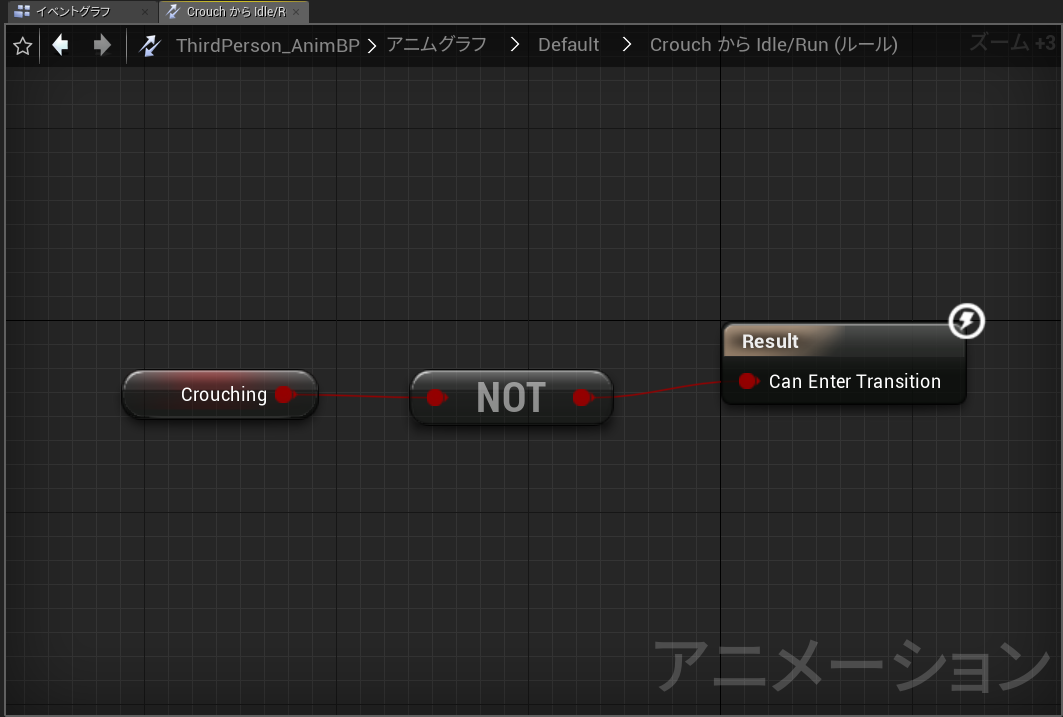Expand the chevron after ThirdPerson_AnimBP
Image resolution: width=1063 pixels, height=717 pixels.
click(x=372, y=45)
